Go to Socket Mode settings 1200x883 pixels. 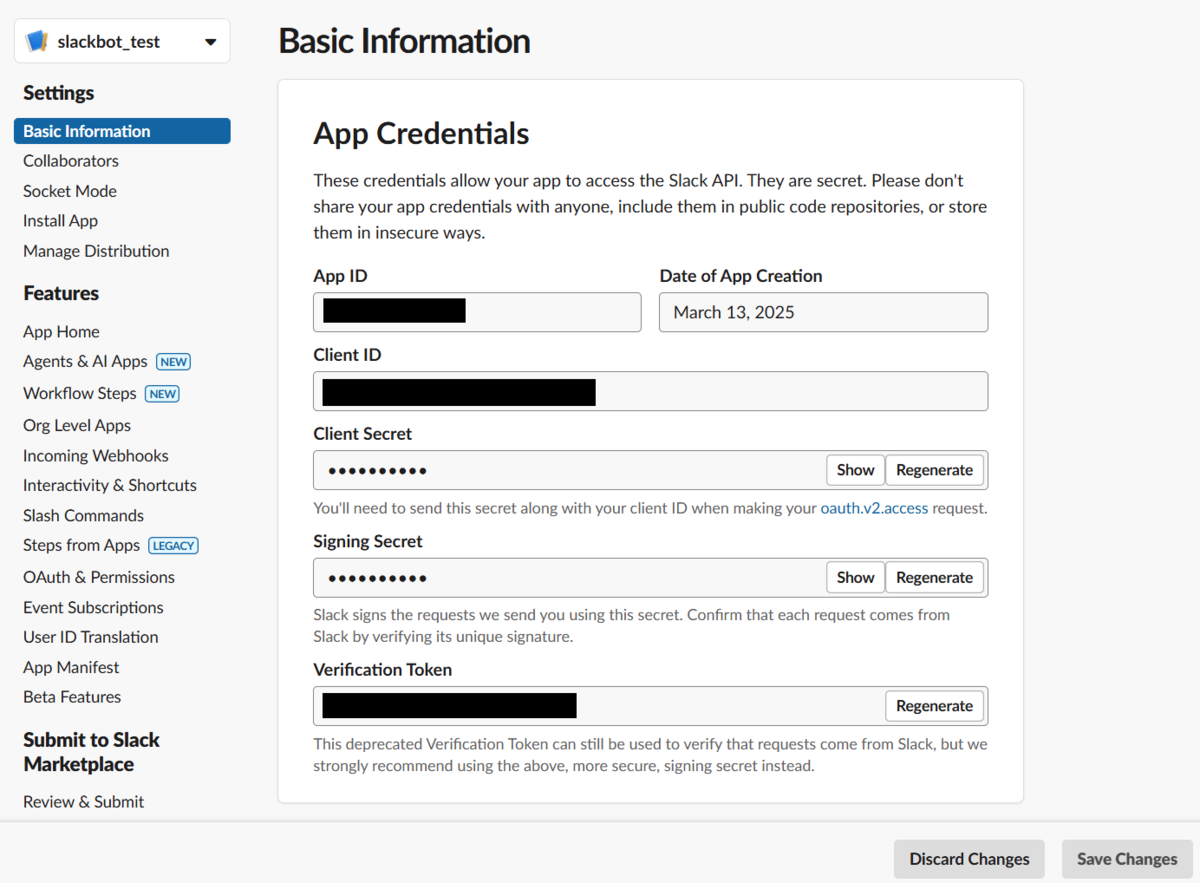[x=70, y=191]
